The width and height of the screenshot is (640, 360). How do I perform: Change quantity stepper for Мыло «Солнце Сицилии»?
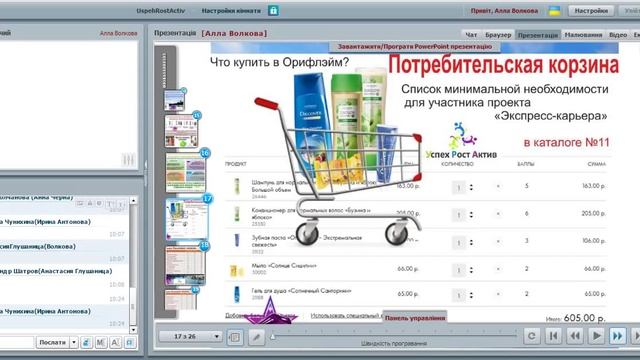pos(471,270)
